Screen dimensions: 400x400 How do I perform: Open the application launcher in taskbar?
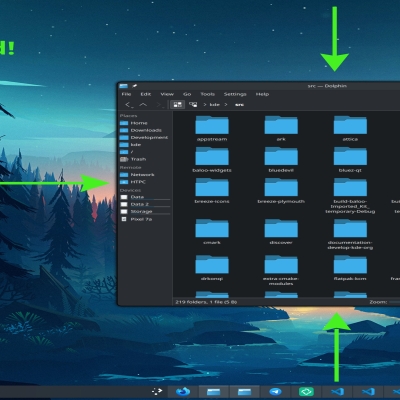click(x=157, y=391)
